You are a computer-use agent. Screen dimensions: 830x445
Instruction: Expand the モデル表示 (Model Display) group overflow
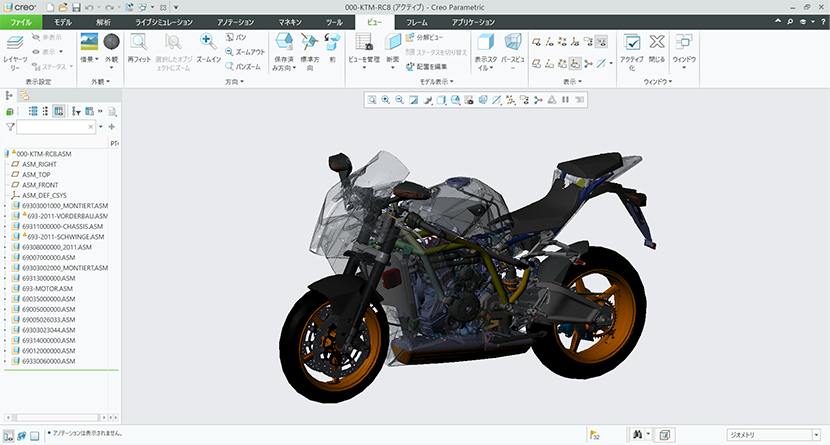click(436, 81)
